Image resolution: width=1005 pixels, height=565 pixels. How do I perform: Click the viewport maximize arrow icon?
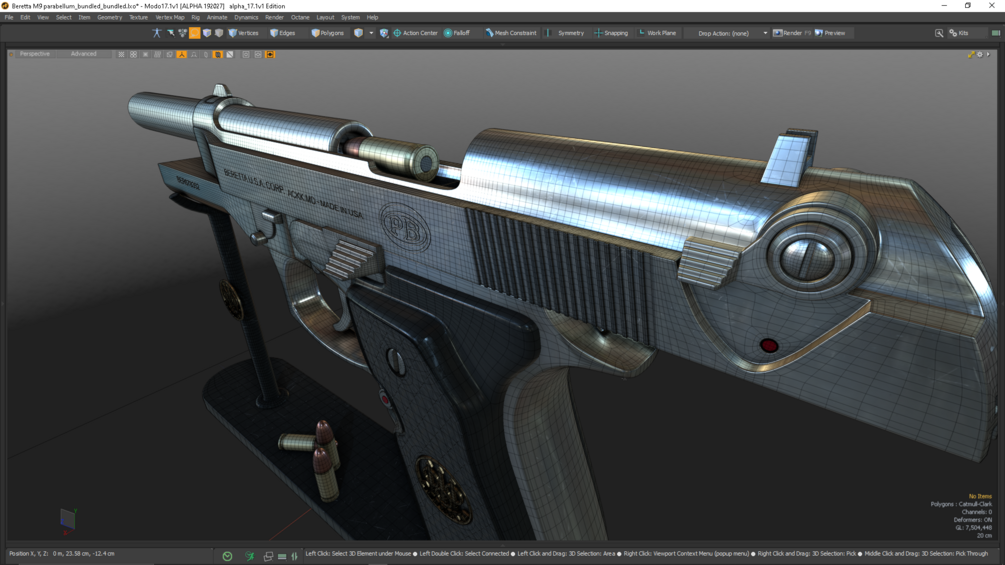point(971,54)
